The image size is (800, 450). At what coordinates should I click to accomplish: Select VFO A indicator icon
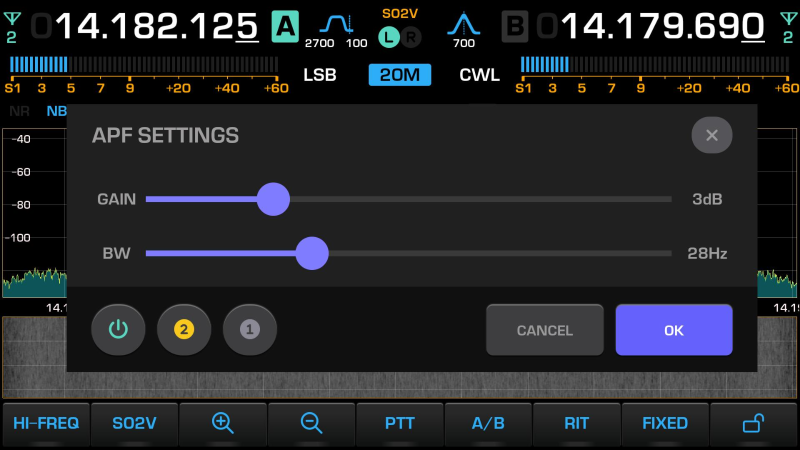[x=284, y=26]
